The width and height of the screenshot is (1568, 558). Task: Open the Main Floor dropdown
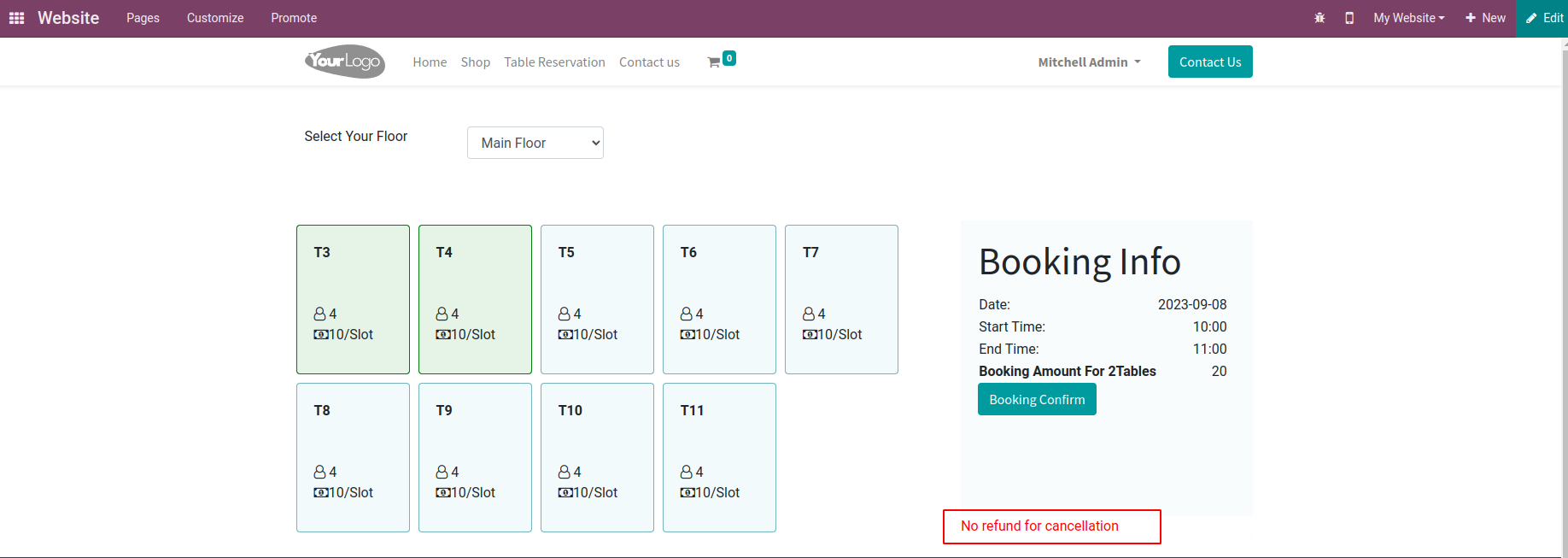(x=535, y=143)
